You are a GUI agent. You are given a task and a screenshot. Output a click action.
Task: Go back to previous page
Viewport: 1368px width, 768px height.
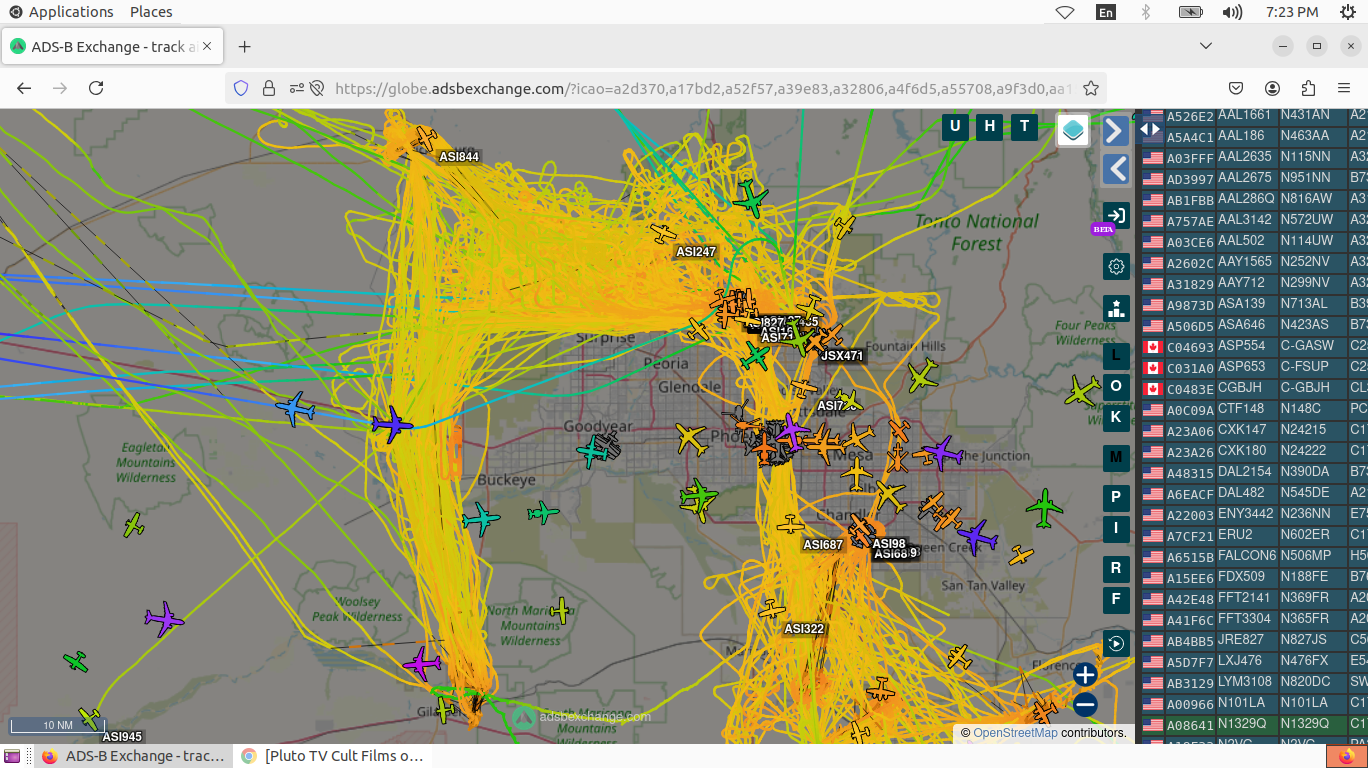tap(24, 88)
